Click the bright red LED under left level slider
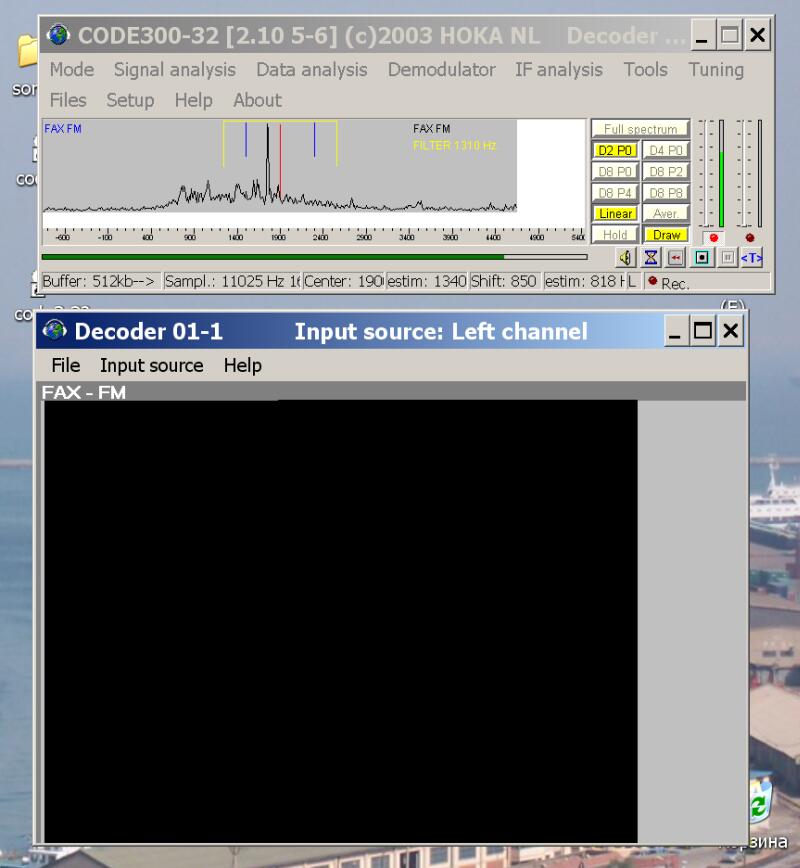 pos(714,238)
